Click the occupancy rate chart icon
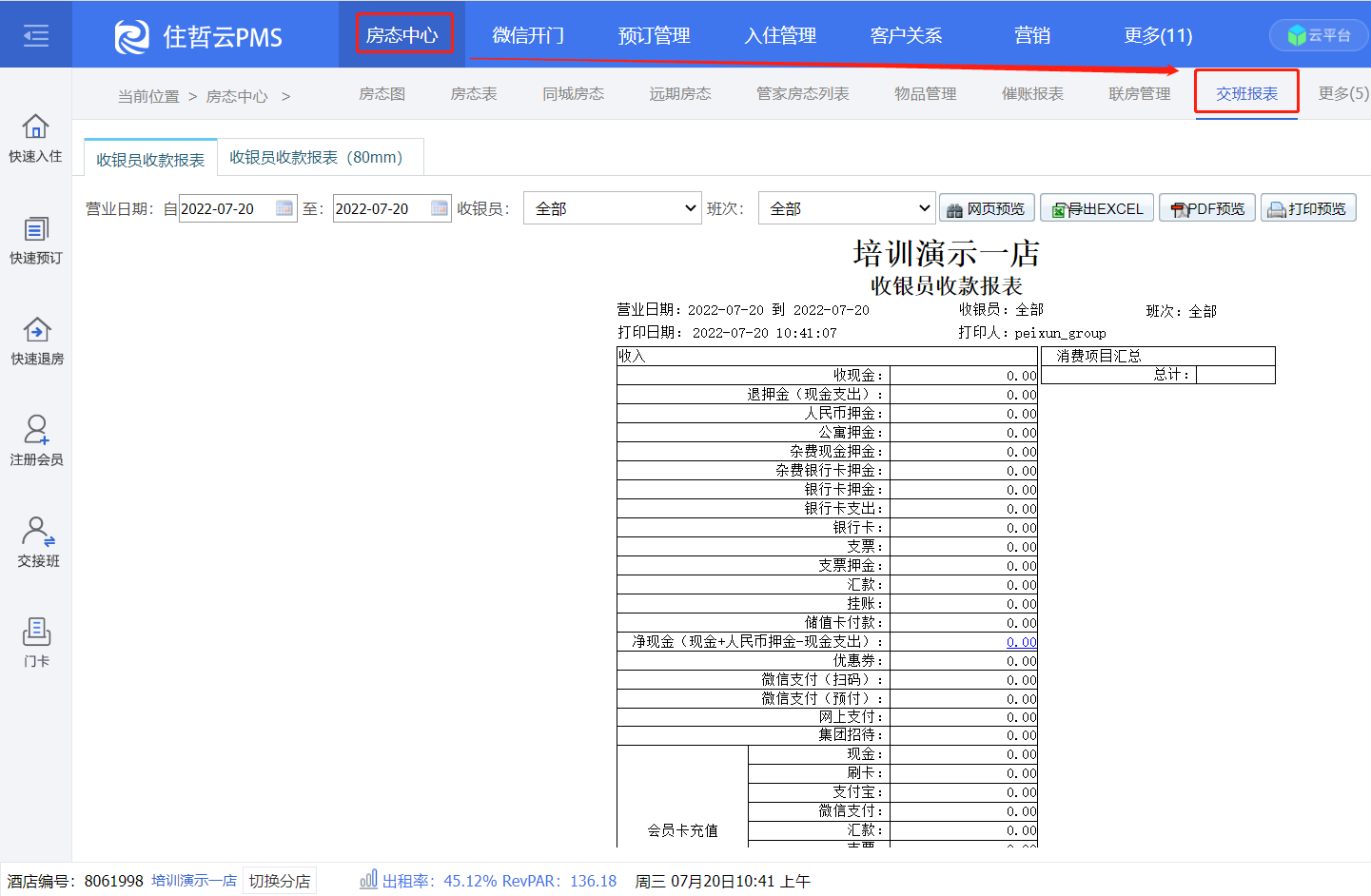The height and width of the screenshot is (896, 1371). coord(368,880)
